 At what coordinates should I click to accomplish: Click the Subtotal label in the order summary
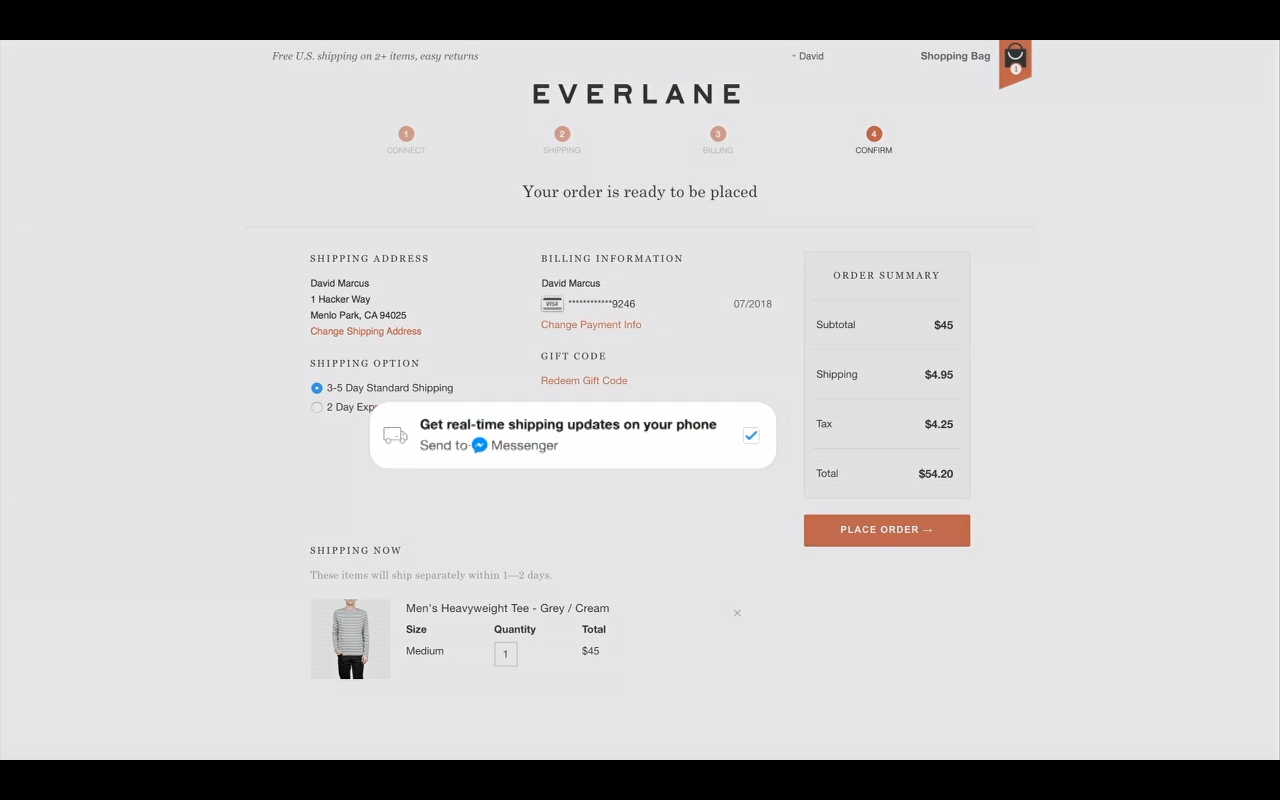836,325
